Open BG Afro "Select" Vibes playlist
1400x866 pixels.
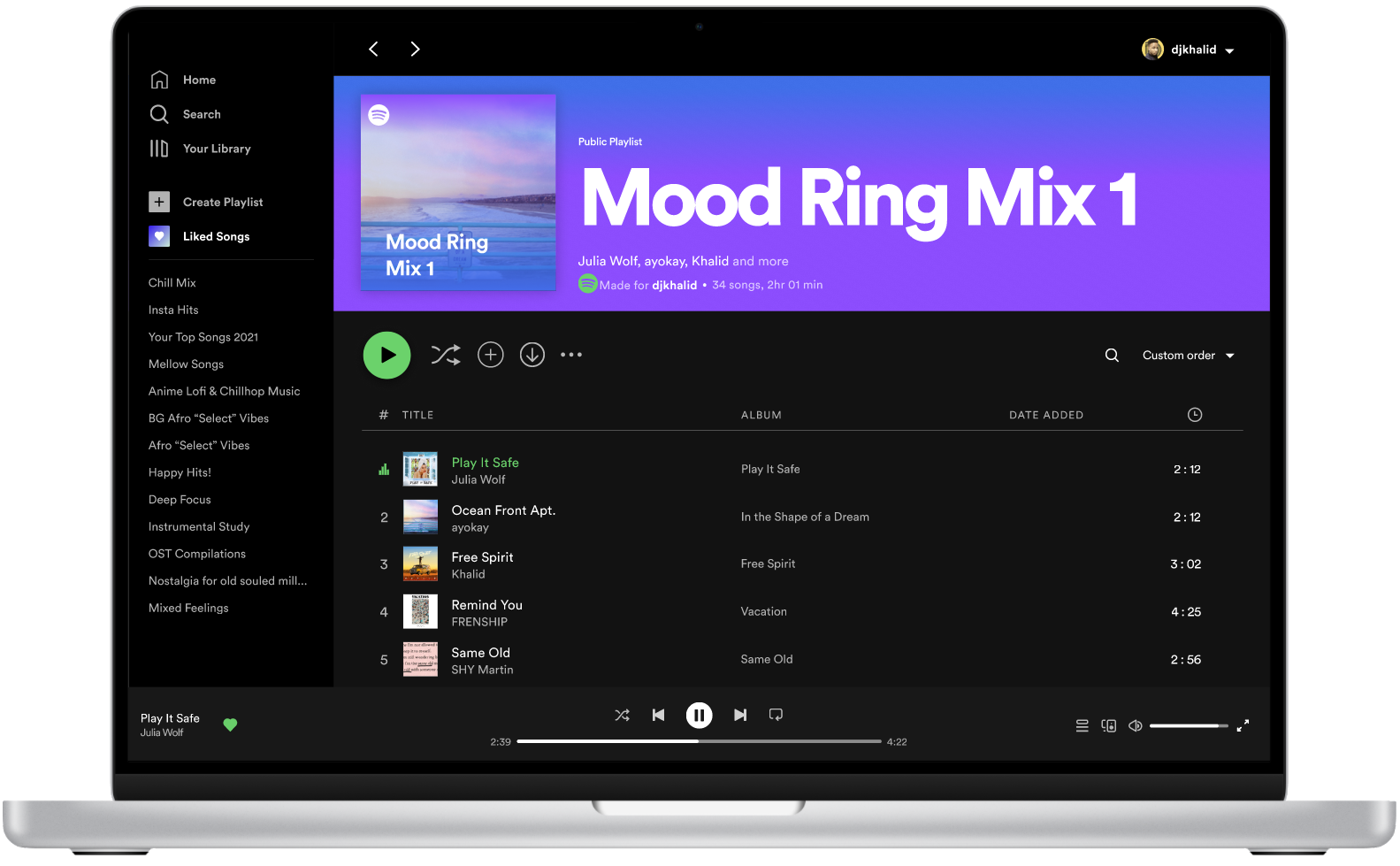[209, 418]
